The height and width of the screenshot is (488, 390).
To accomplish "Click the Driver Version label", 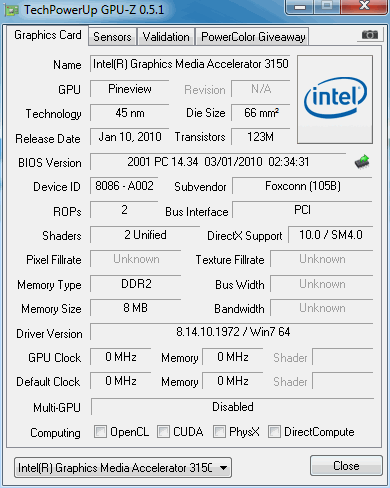I will (49, 334).
